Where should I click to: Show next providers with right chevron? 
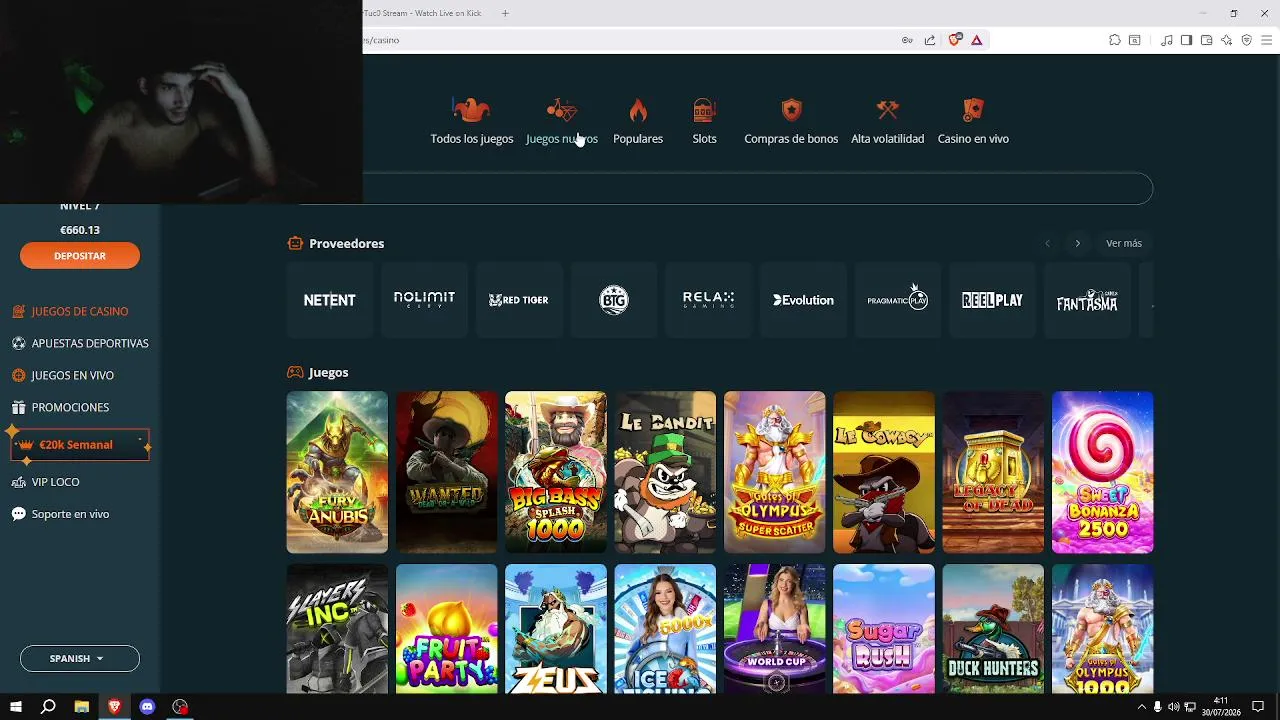pos(1078,243)
